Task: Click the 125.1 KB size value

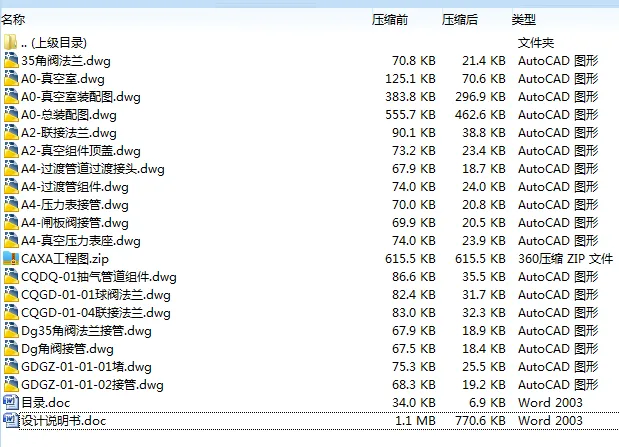Action: (411, 79)
